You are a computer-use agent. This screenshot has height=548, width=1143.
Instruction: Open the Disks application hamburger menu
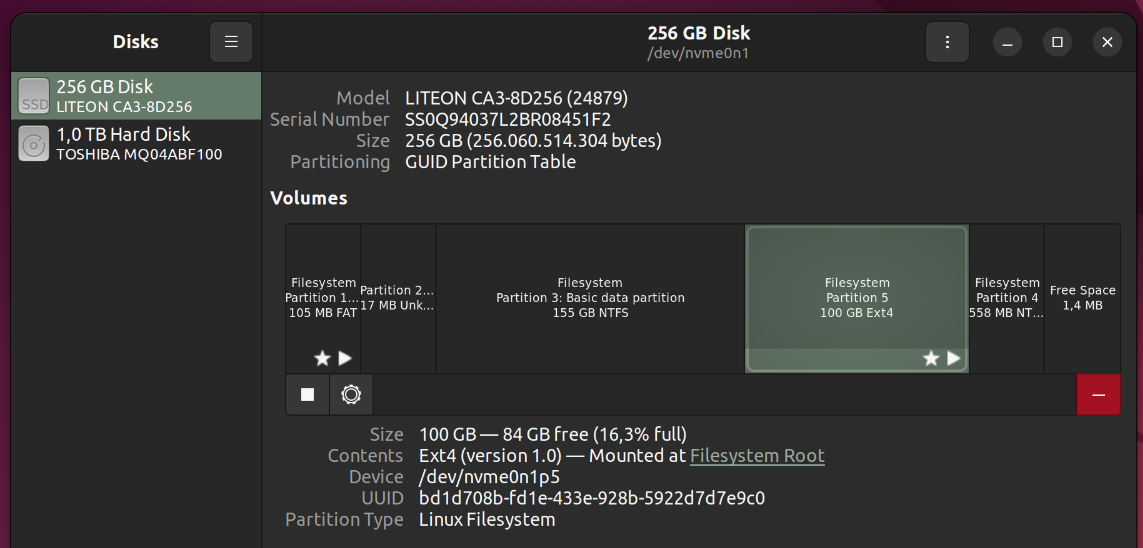point(231,42)
